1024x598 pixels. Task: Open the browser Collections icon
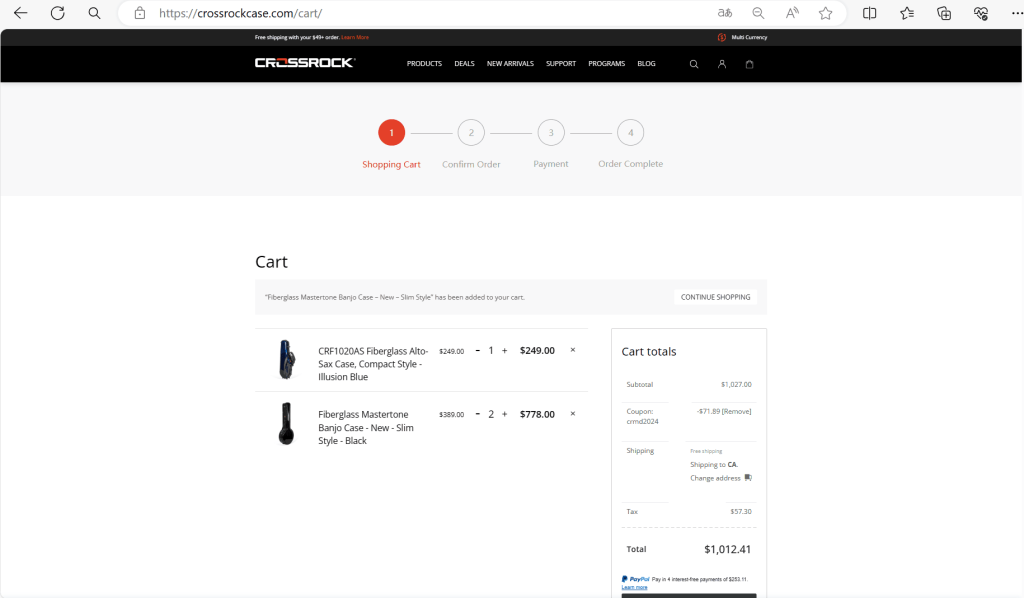pyautogui.click(x=944, y=13)
